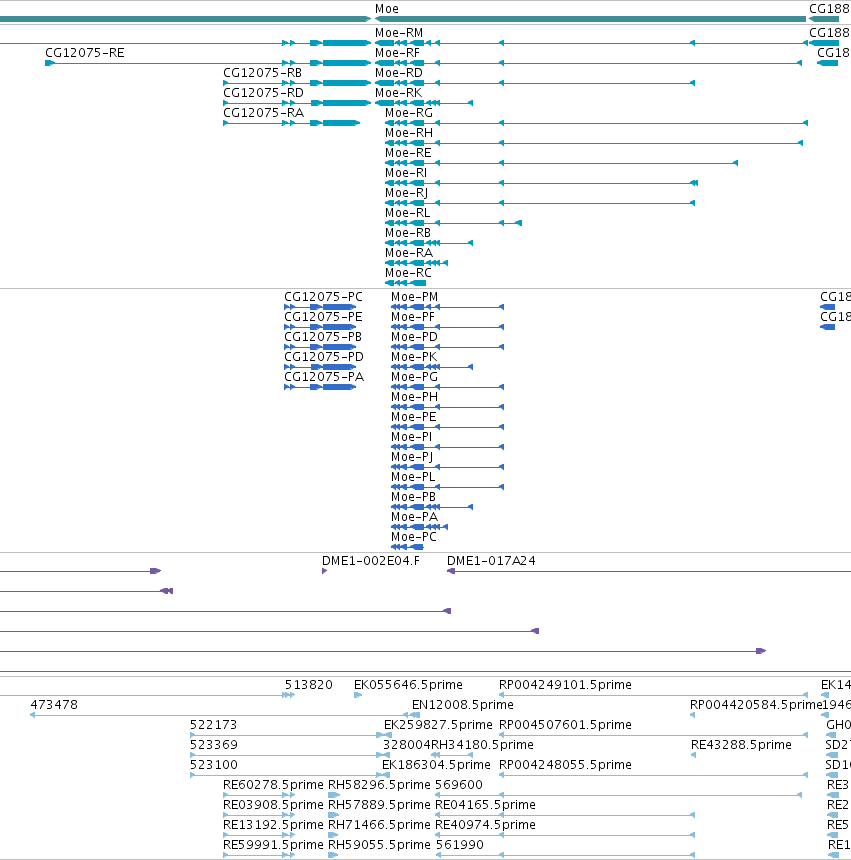The image size is (851, 860).
Task: Click the Moe-RM transcript label
Action: tap(399, 33)
